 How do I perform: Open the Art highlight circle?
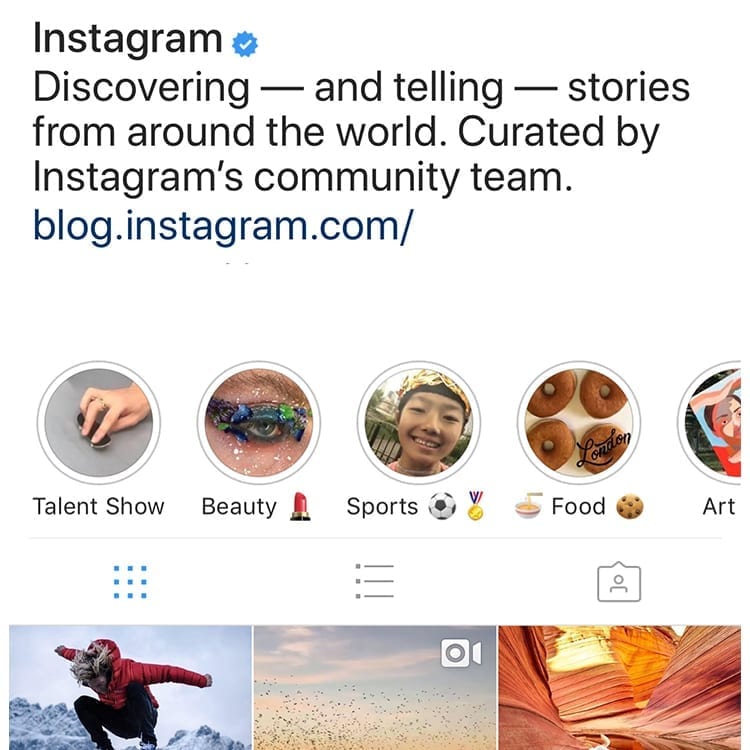710,422
